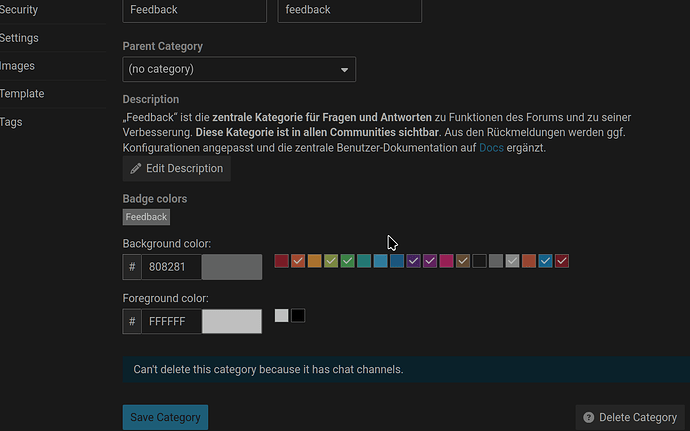The height and width of the screenshot is (431, 690).
Task: Click the question mark icon on Delete Category
Action: [588, 417]
